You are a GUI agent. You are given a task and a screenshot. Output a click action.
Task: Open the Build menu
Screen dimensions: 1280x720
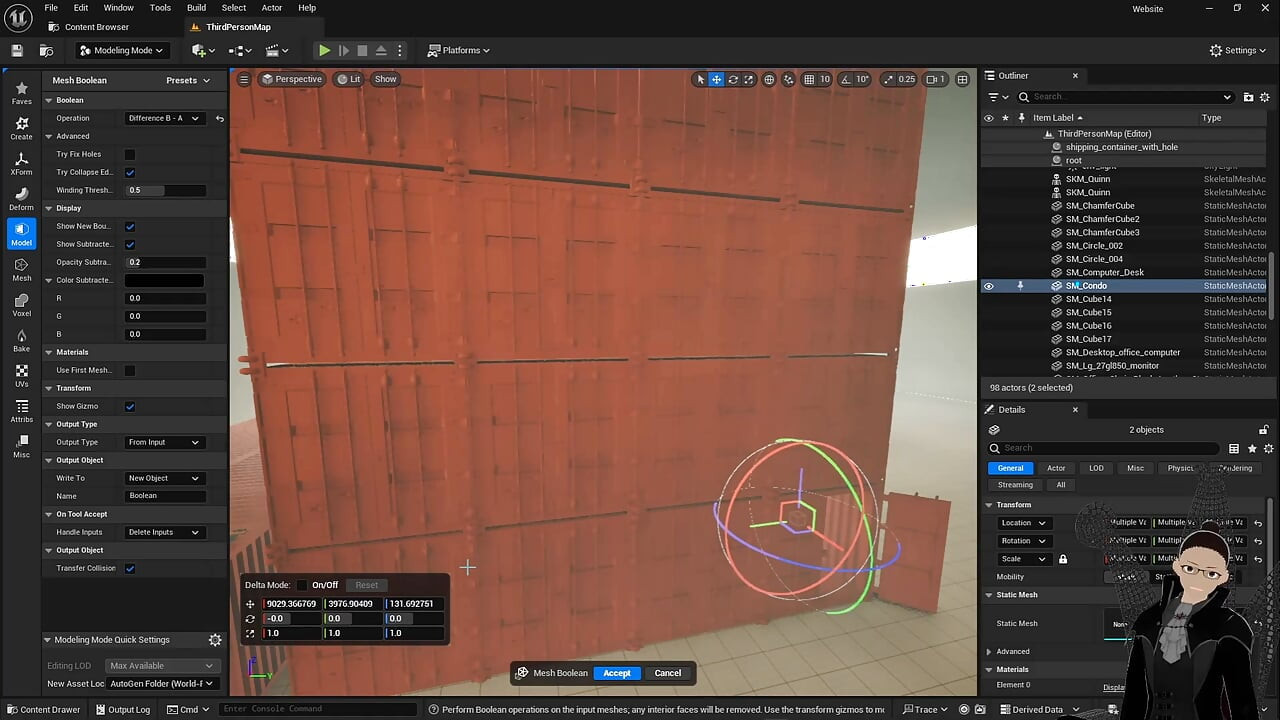196,8
